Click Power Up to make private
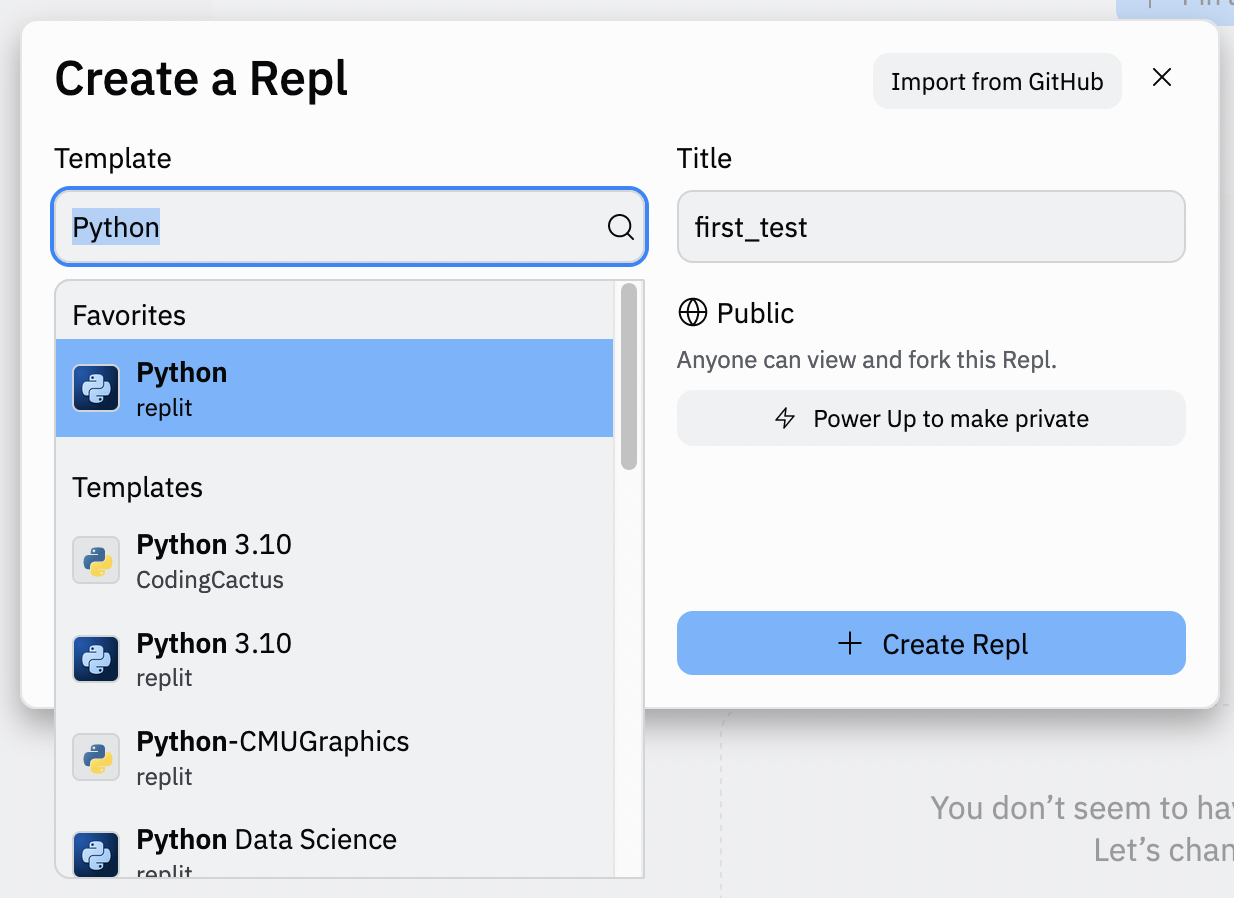 [x=931, y=418]
